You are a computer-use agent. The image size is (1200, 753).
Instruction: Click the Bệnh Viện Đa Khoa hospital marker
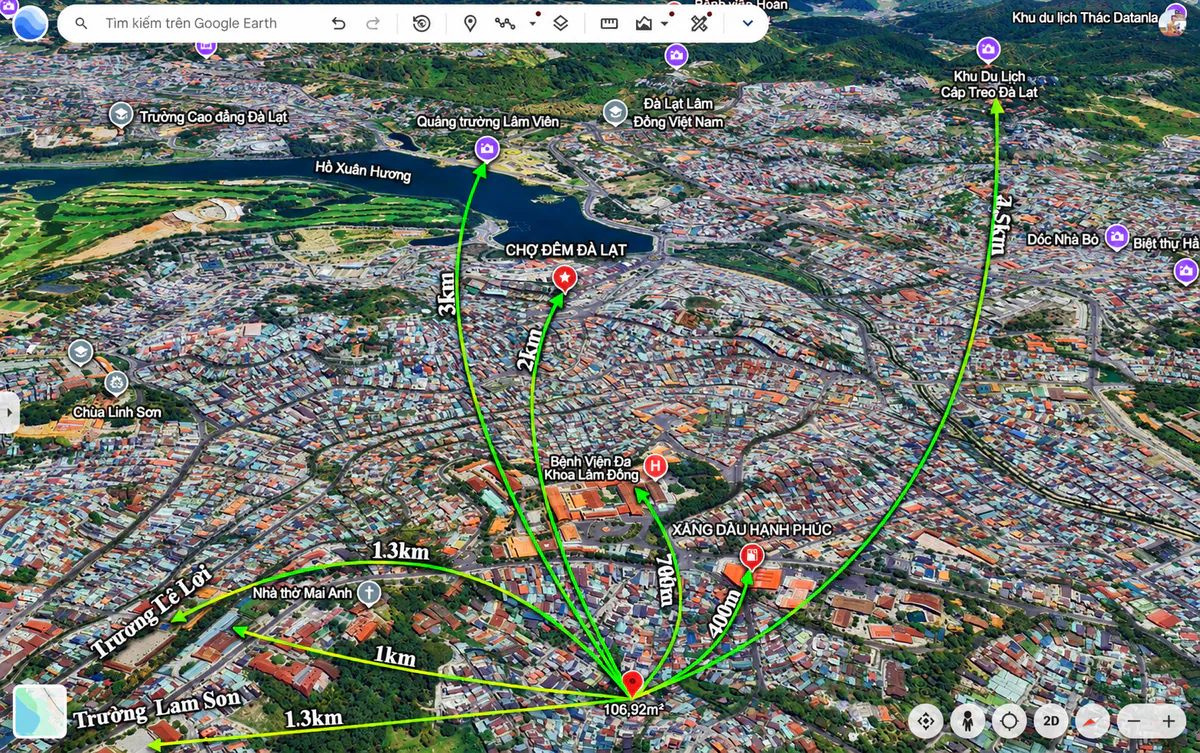click(656, 466)
